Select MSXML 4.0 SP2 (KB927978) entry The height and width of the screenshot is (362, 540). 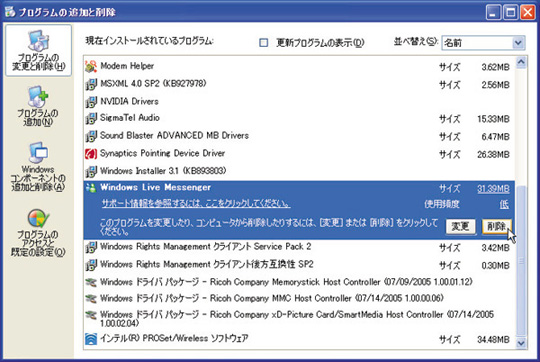pyautogui.click(x=299, y=84)
